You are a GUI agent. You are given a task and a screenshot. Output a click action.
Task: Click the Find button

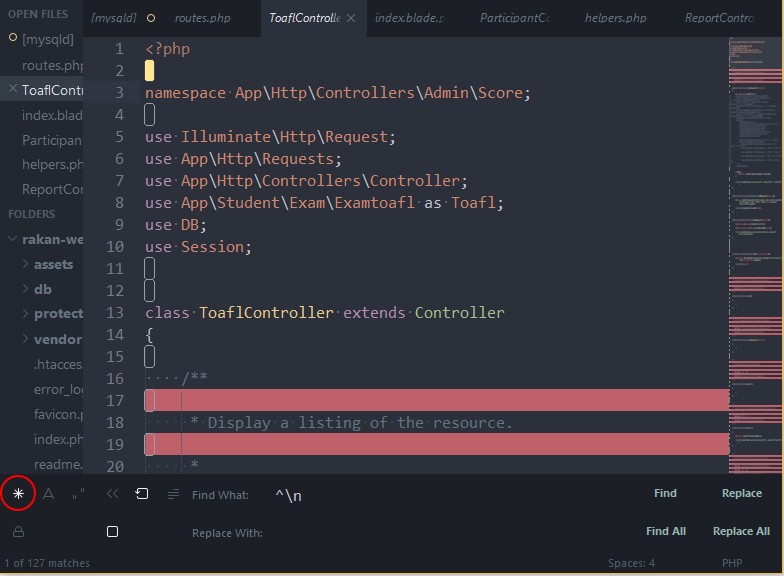665,494
